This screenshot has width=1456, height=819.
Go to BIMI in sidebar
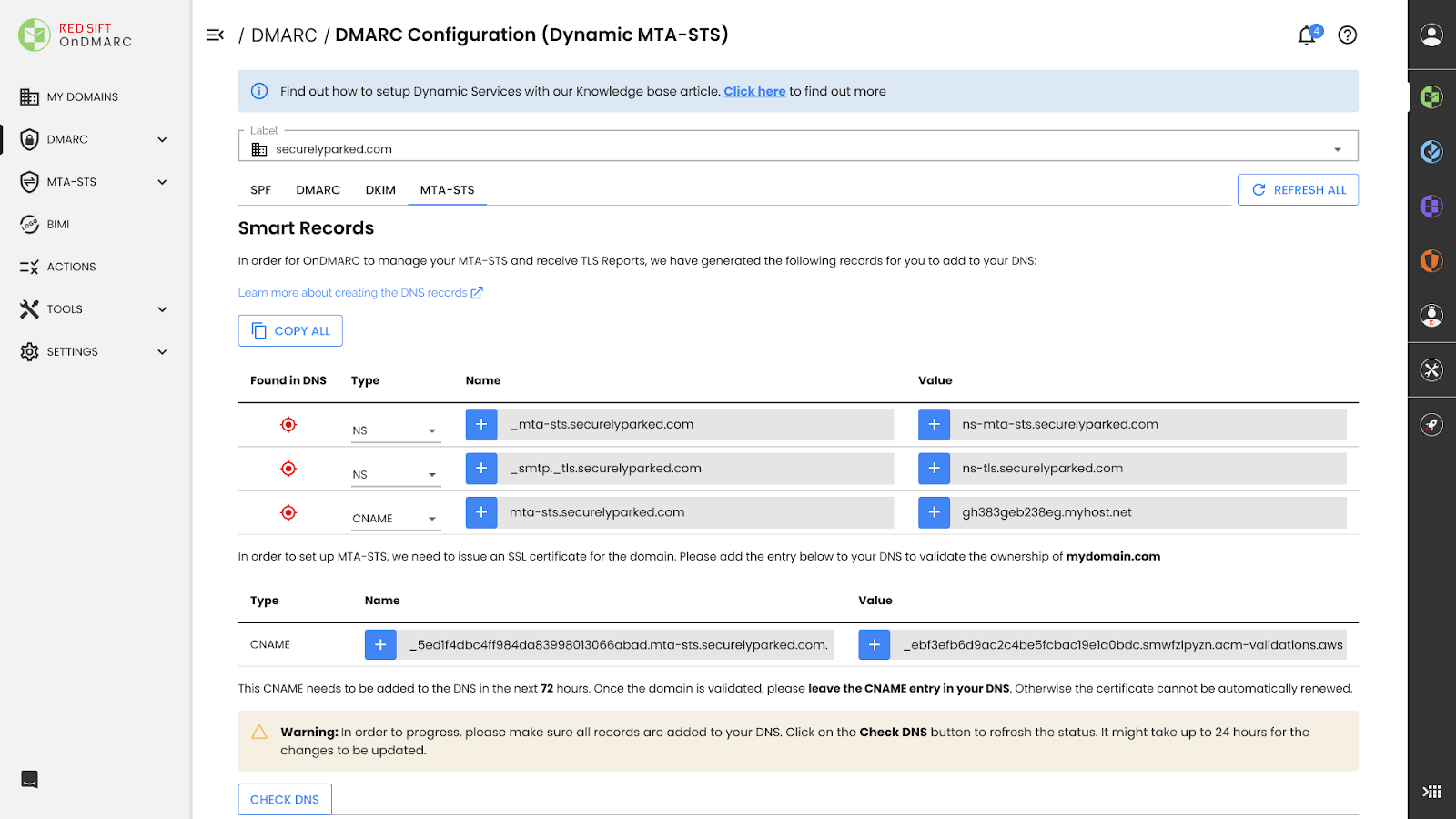coord(58,225)
